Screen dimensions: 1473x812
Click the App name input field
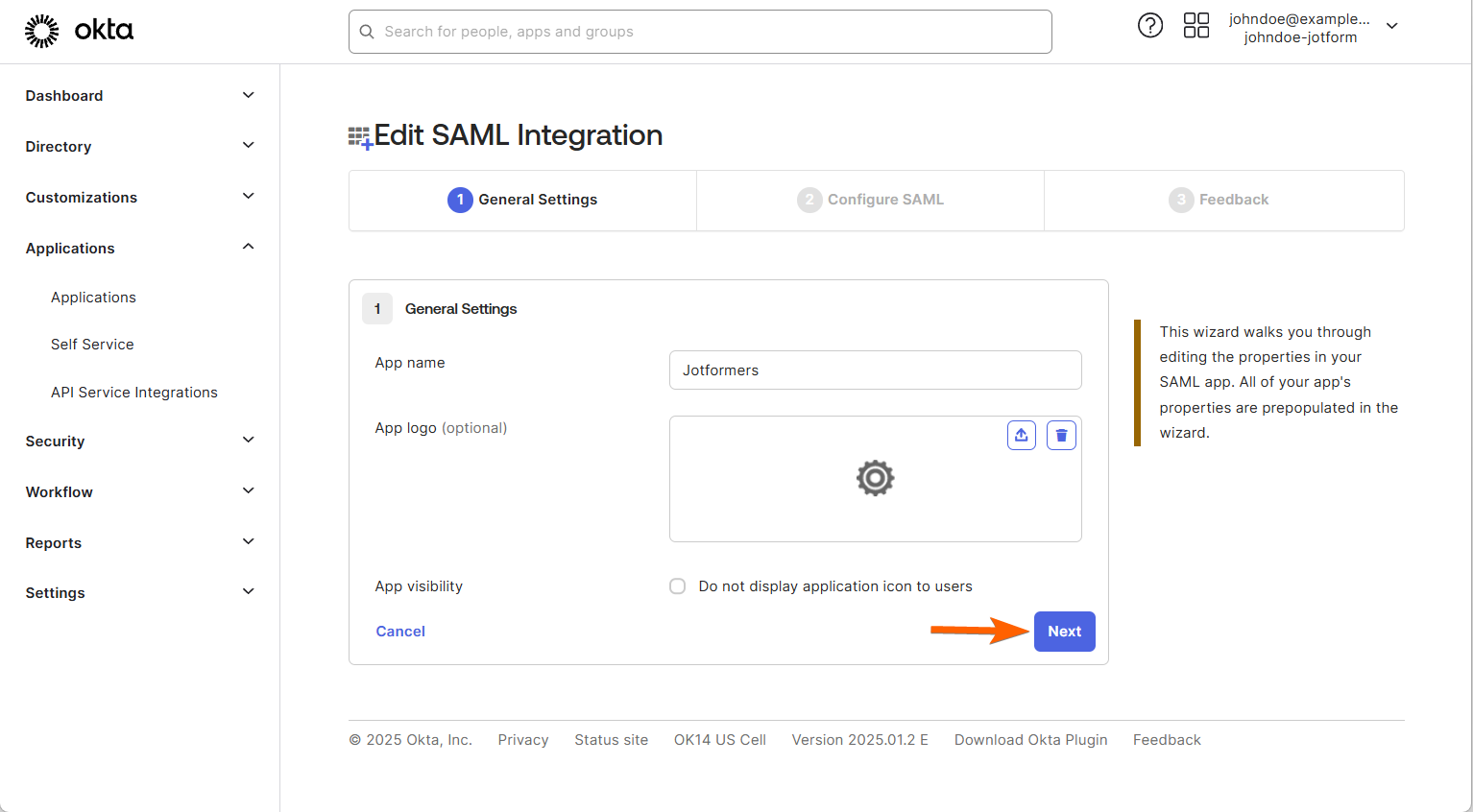[x=875, y=370]
